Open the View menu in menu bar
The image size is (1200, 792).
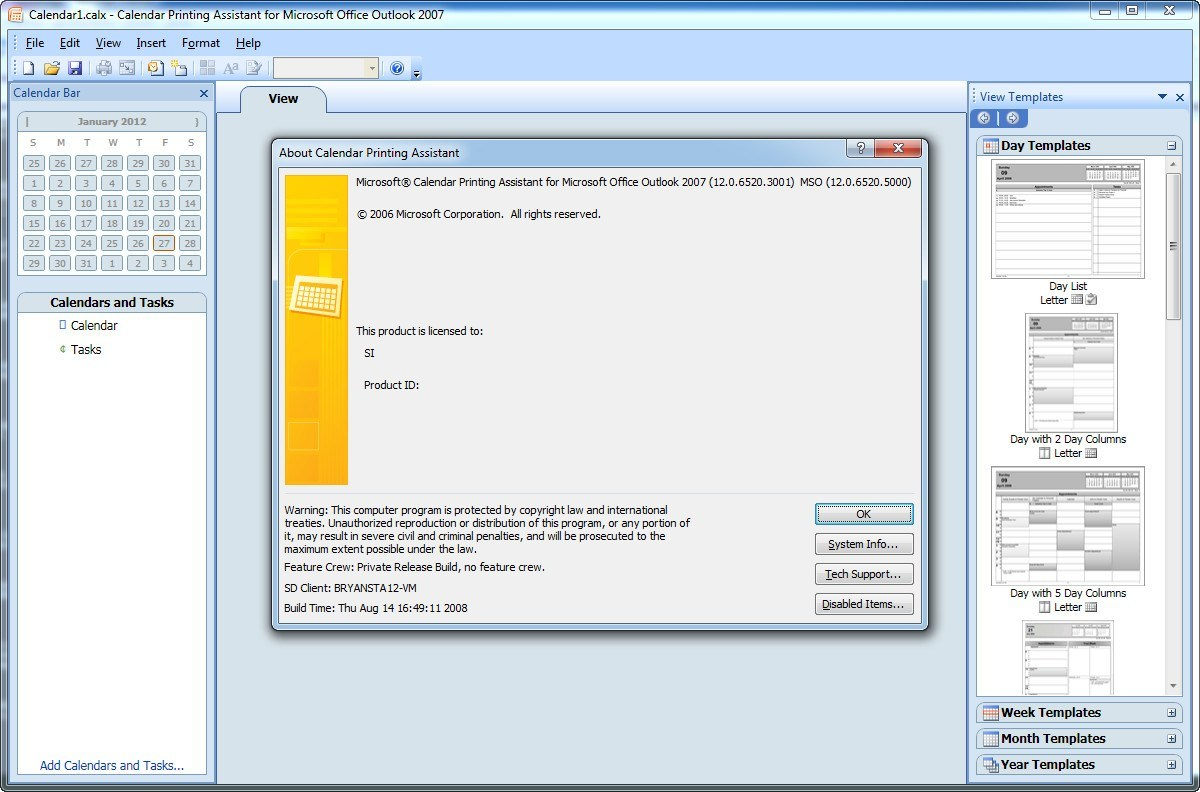point(108,43)
